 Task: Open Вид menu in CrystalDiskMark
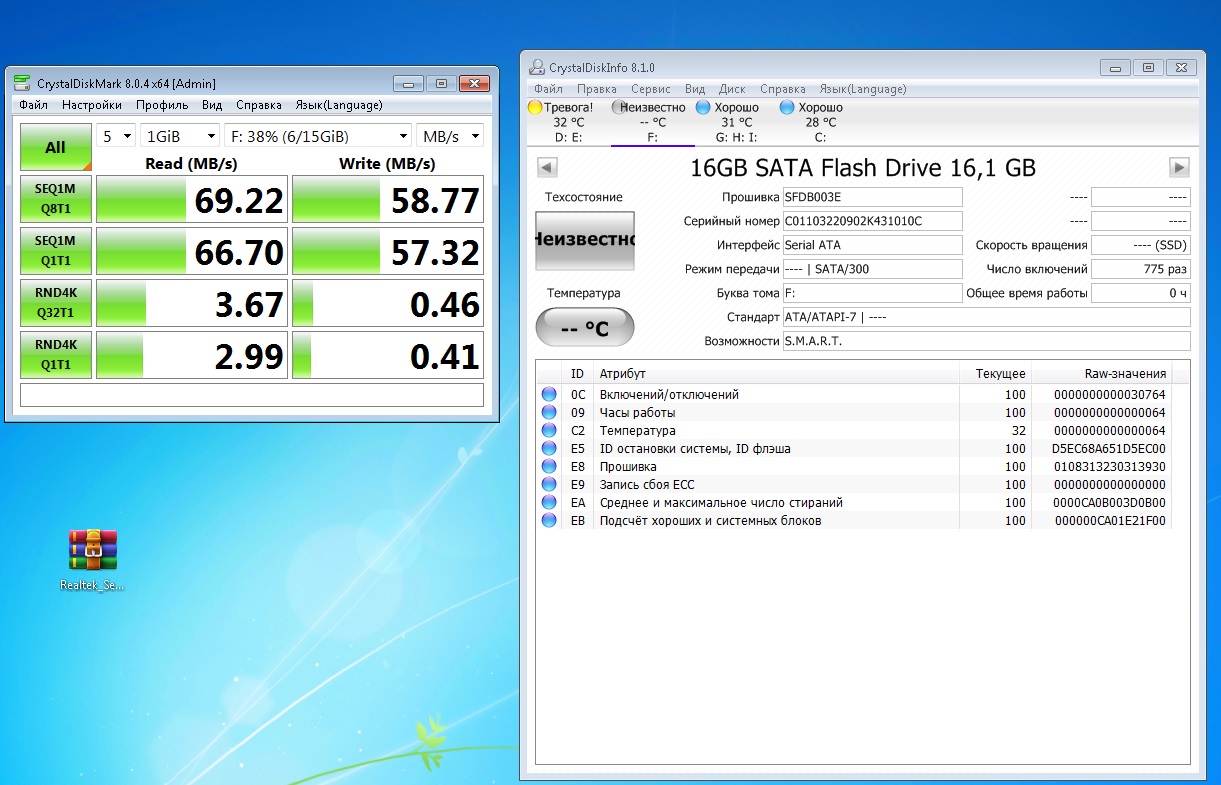(212, 105)
